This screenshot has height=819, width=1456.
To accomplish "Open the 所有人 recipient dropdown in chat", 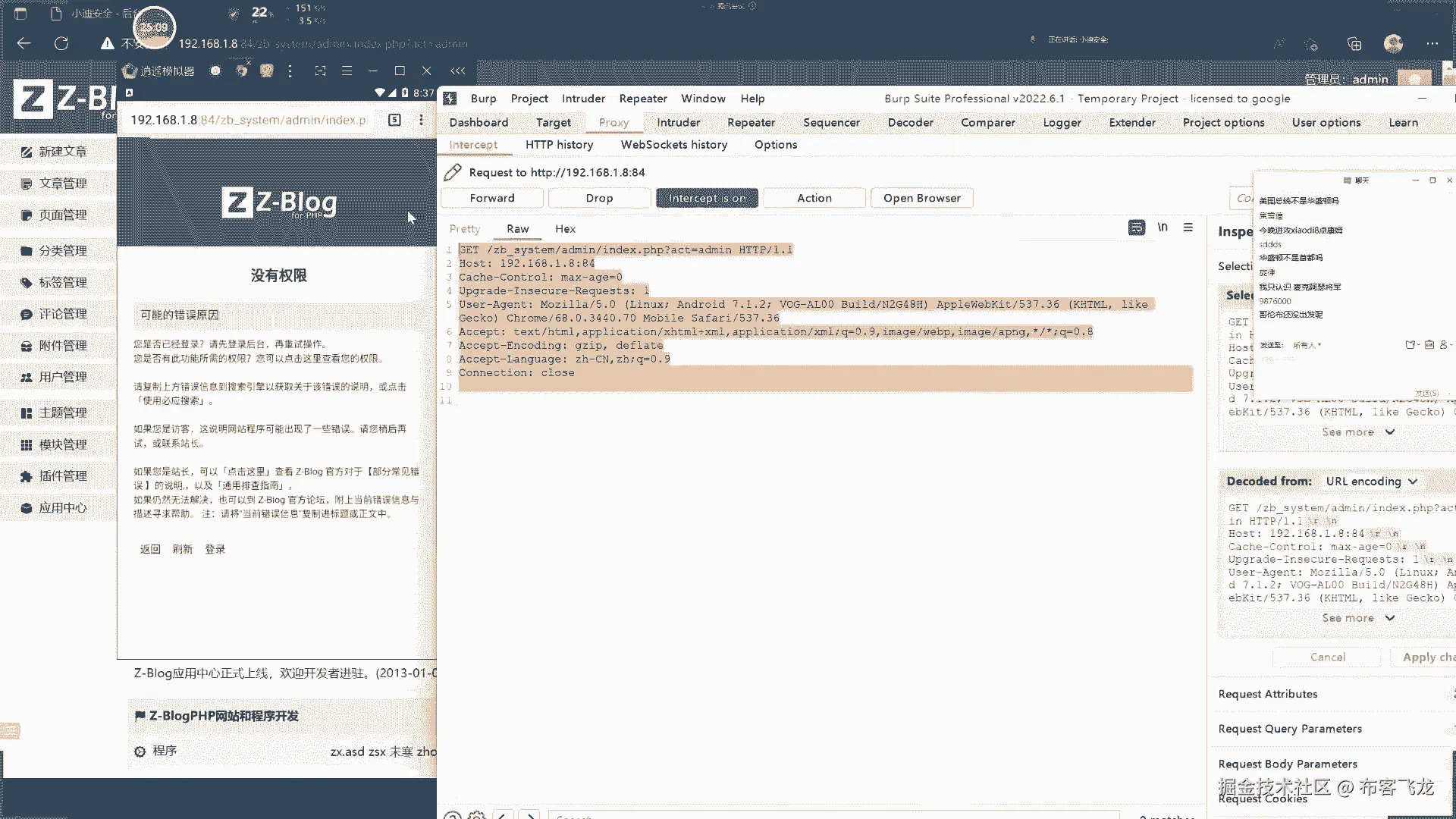I will point(1307,345).
